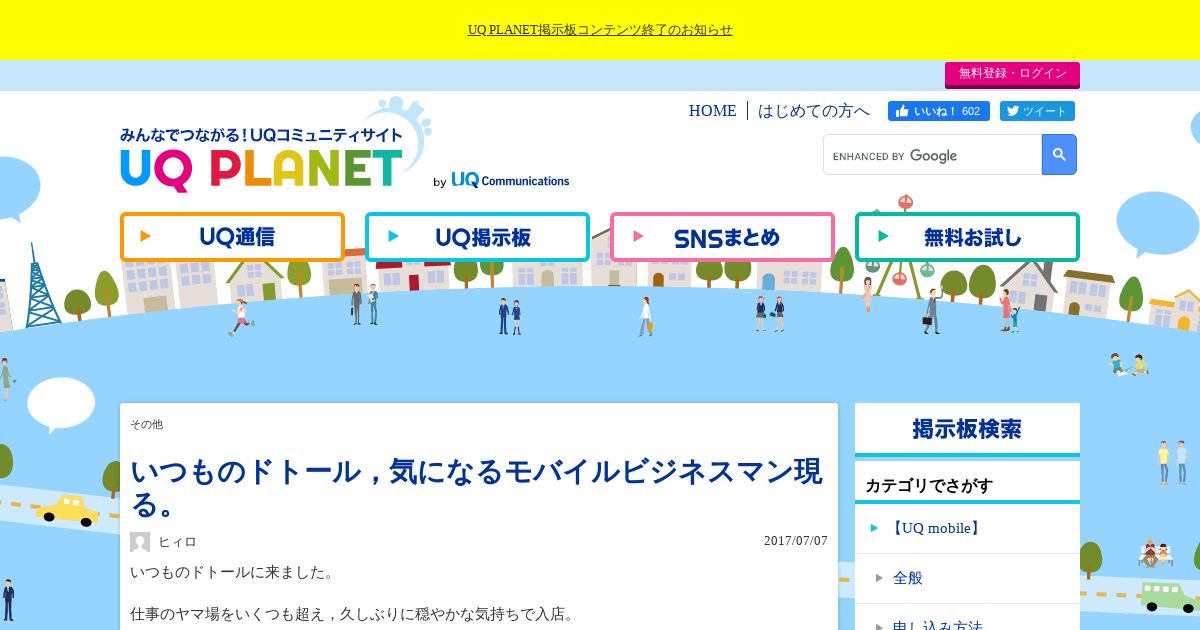The image size is (1200, 630).
Task: Open the article title いつものドトール
Action: click(477, 487)
